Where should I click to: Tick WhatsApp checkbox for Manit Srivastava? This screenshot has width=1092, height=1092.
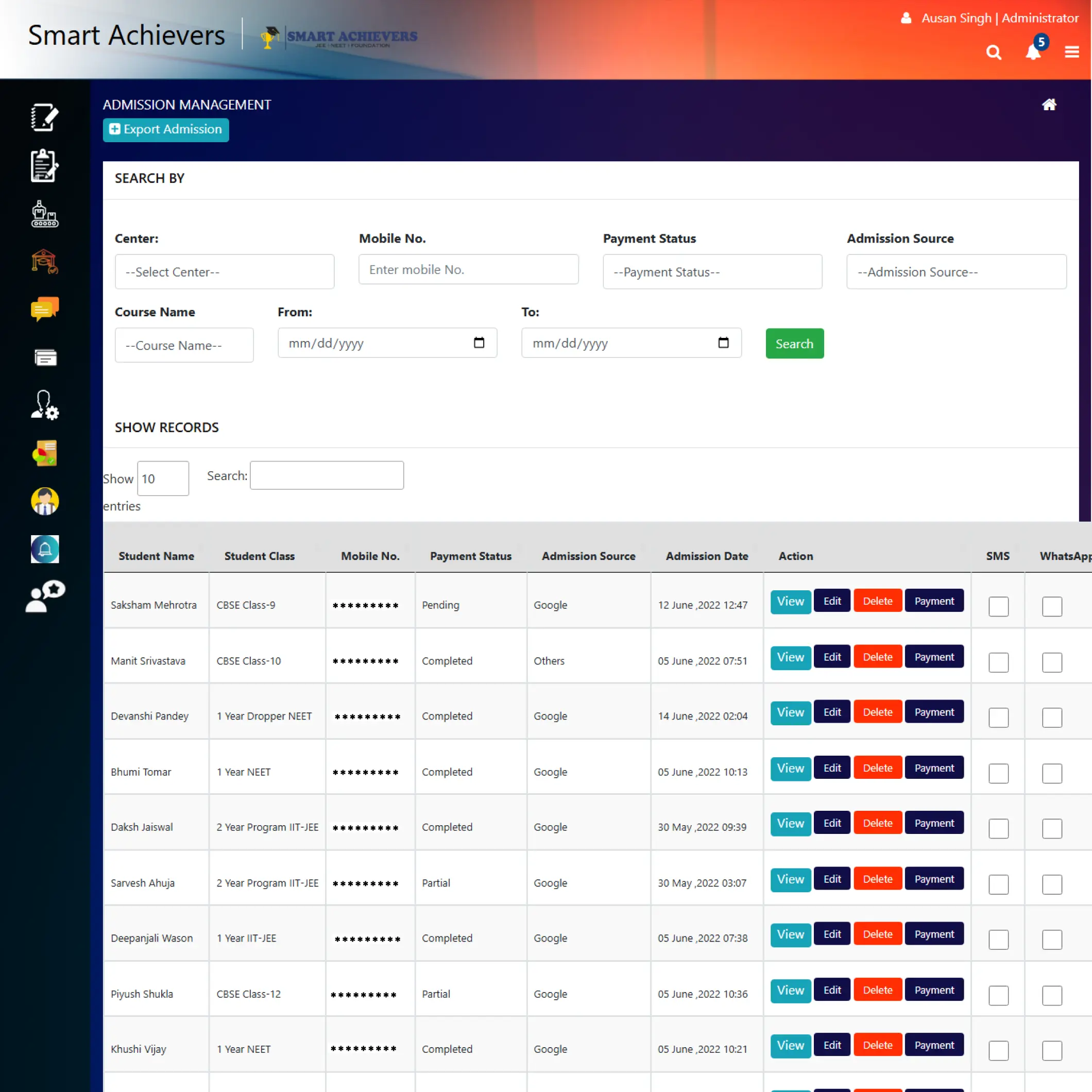click(1051, 662)
